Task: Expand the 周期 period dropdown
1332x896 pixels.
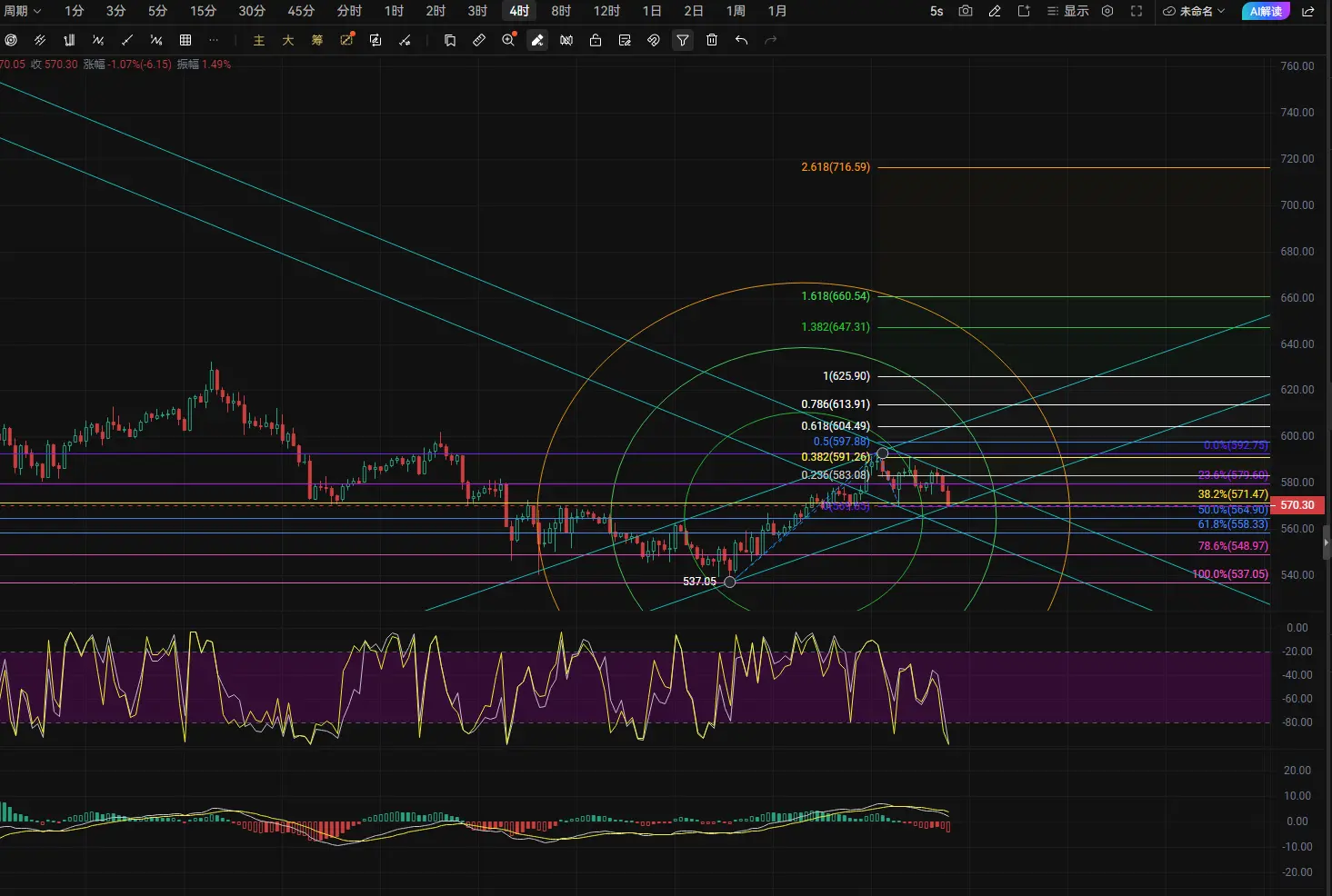Action: (x=22, y=11)
